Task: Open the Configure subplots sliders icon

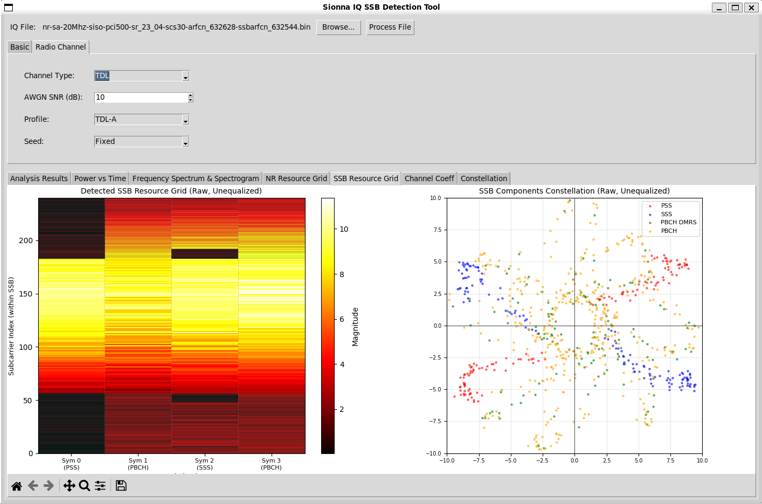Action: [x=100, y=486]
